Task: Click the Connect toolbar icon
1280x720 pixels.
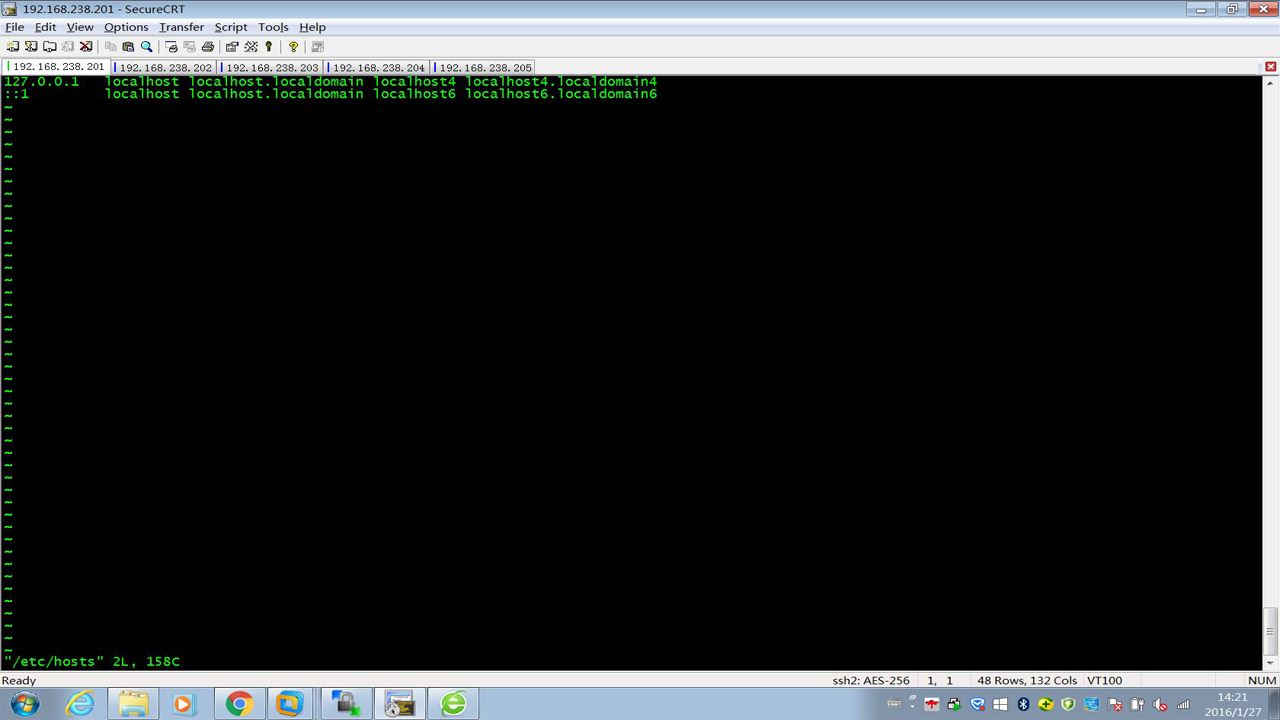Action: [13, 47]
